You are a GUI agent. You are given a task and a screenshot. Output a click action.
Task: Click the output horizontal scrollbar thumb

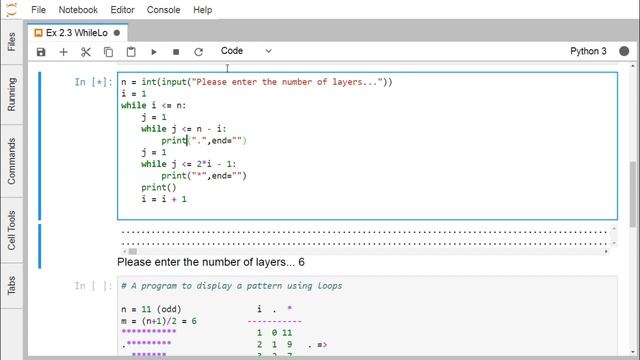133,251
